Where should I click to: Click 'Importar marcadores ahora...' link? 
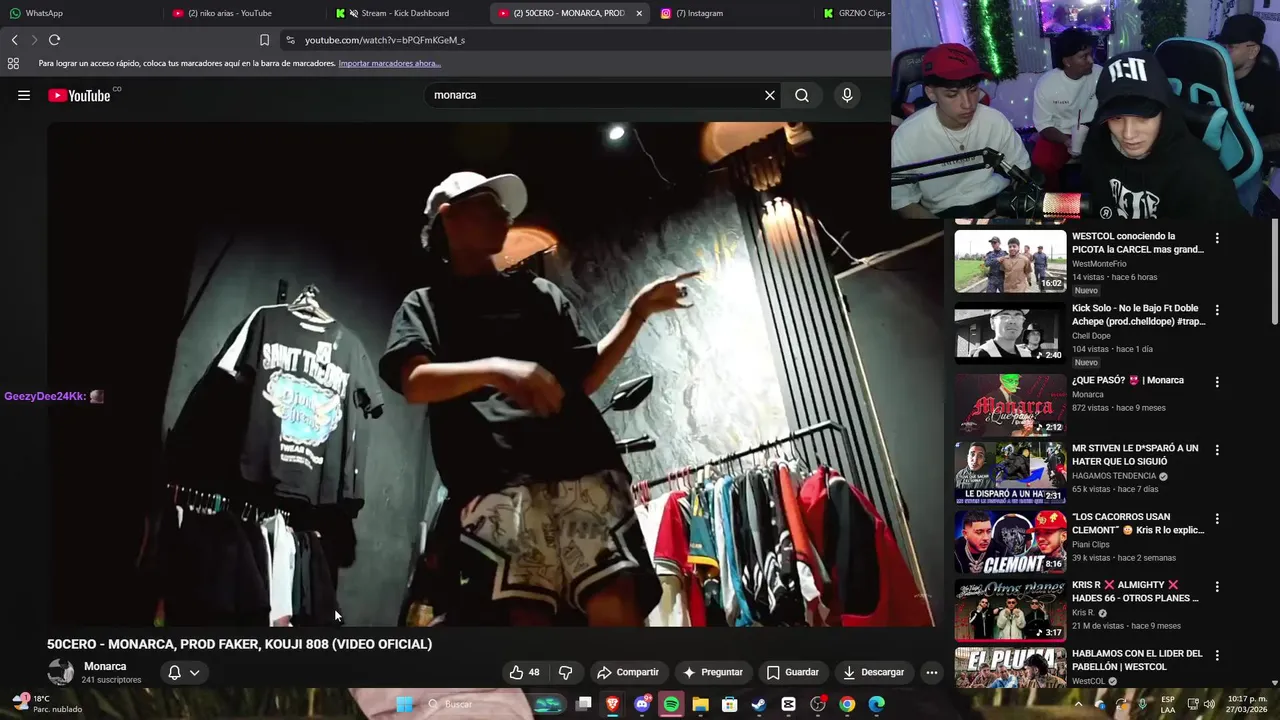390,63
